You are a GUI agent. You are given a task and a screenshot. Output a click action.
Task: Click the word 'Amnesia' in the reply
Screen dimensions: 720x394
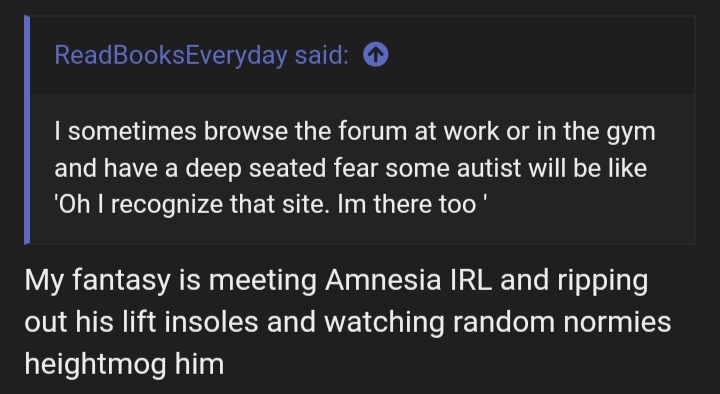(383, 280)
